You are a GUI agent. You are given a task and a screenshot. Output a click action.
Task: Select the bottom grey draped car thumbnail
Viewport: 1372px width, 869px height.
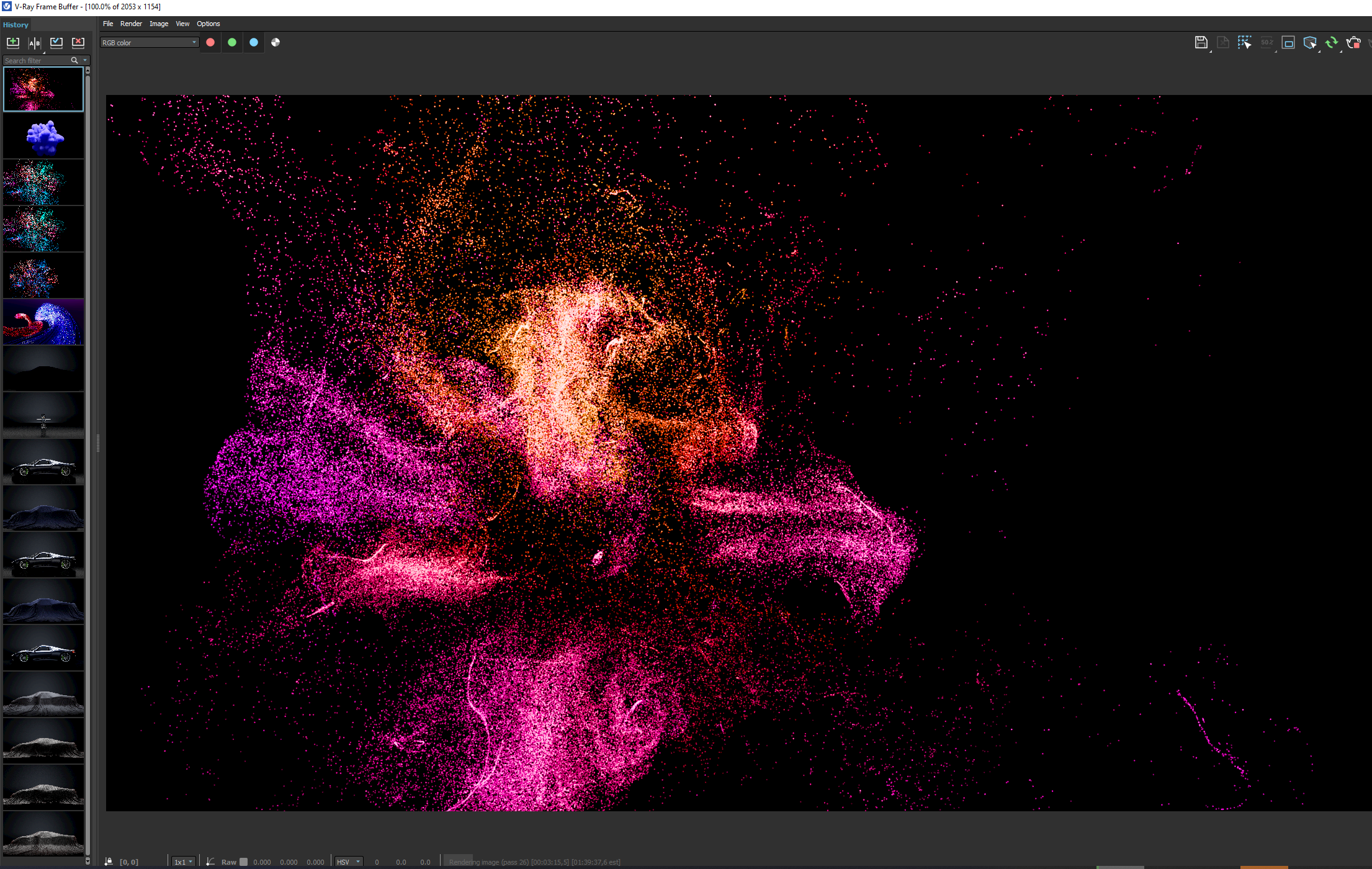tap(43, 834)
